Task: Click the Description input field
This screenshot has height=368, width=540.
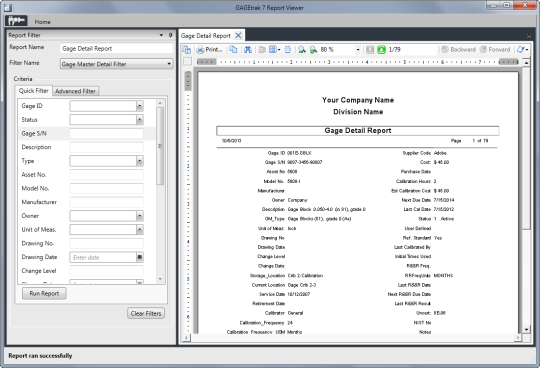Action: click(x=106, y=147)
